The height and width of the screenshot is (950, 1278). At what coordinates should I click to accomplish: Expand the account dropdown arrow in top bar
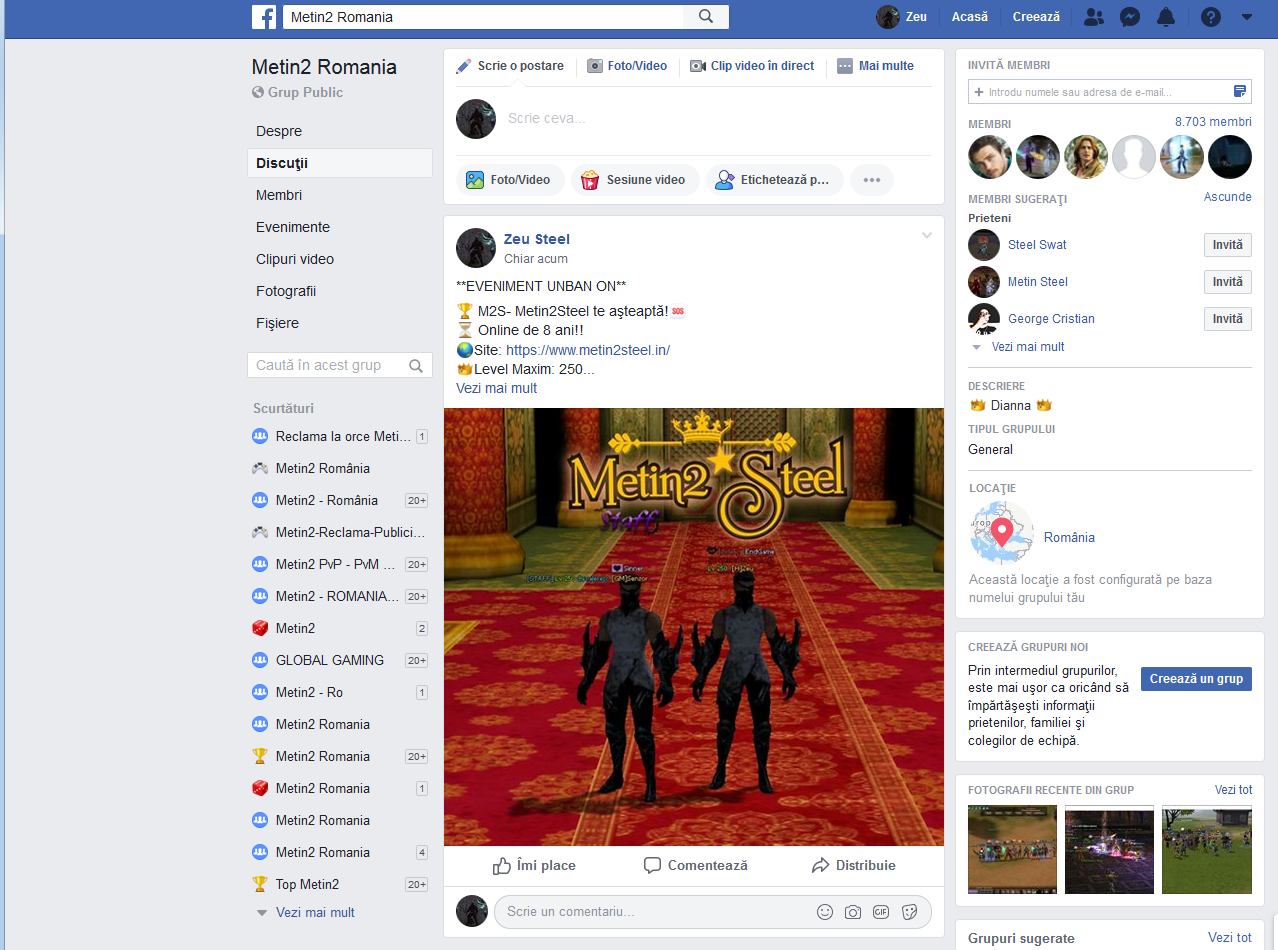click(x=1246, y=17)
